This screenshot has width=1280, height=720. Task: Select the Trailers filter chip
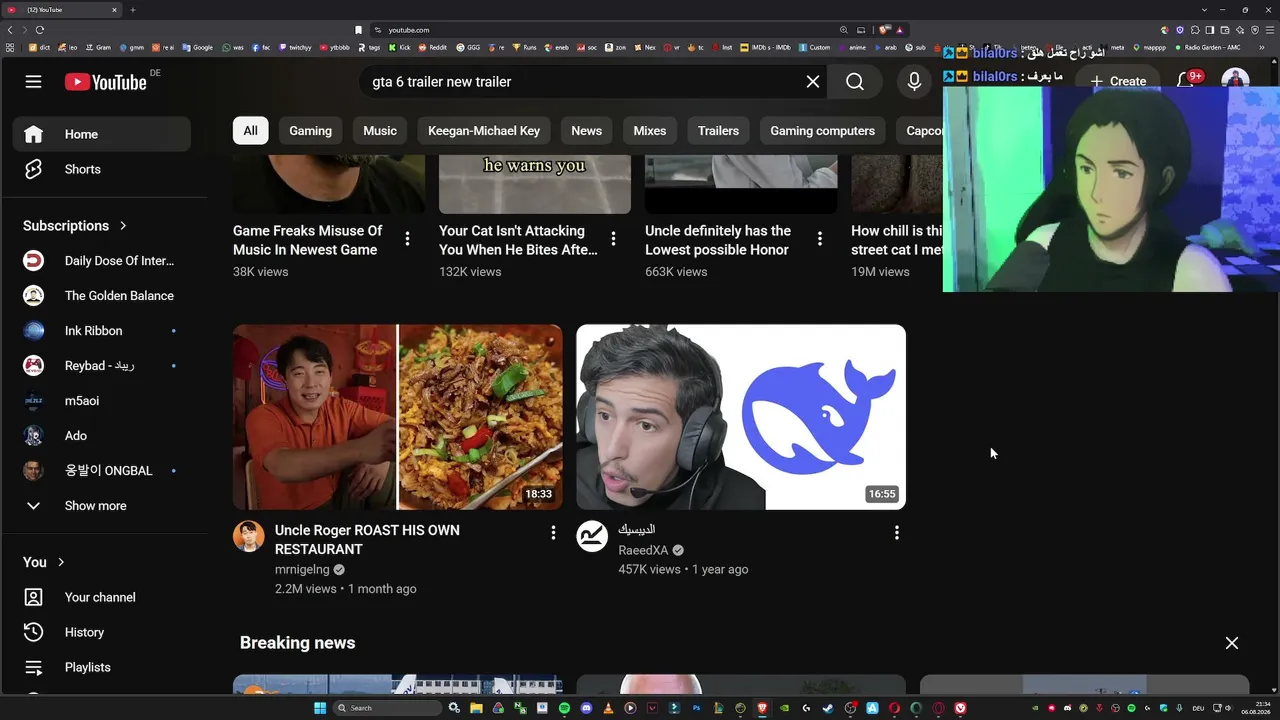718,131
